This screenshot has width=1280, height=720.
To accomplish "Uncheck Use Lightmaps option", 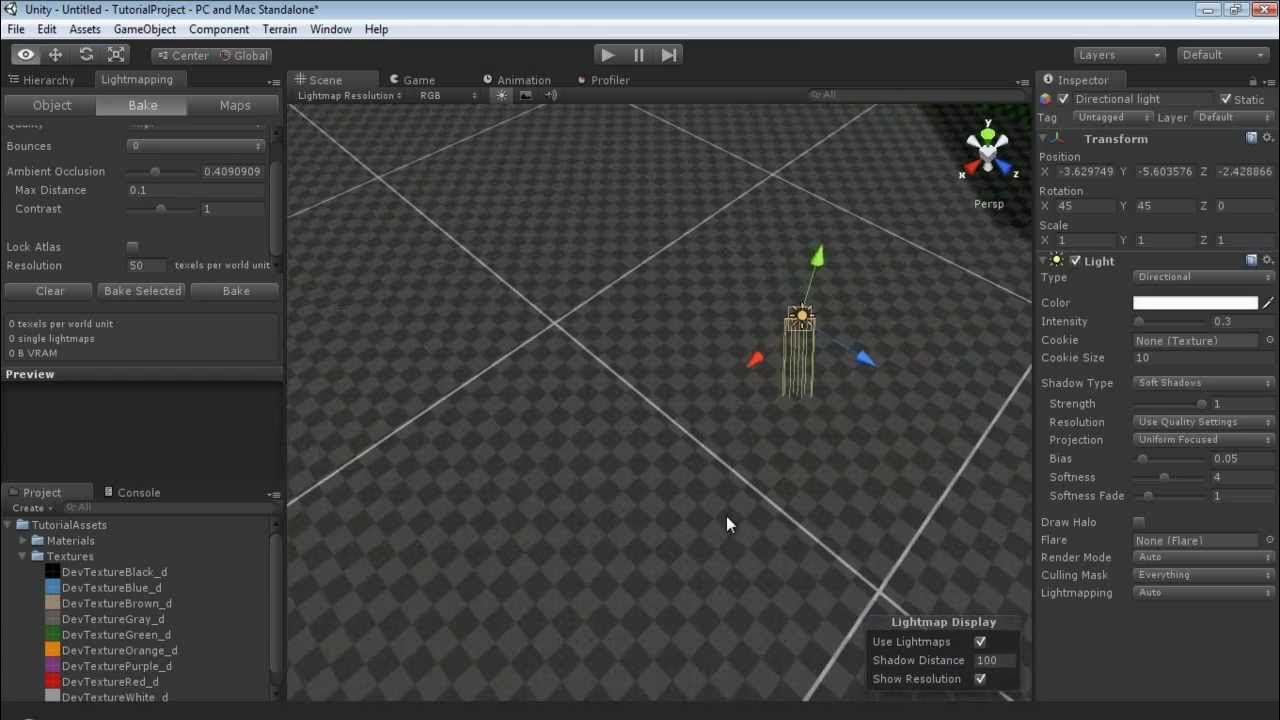I will pos(980,642).
